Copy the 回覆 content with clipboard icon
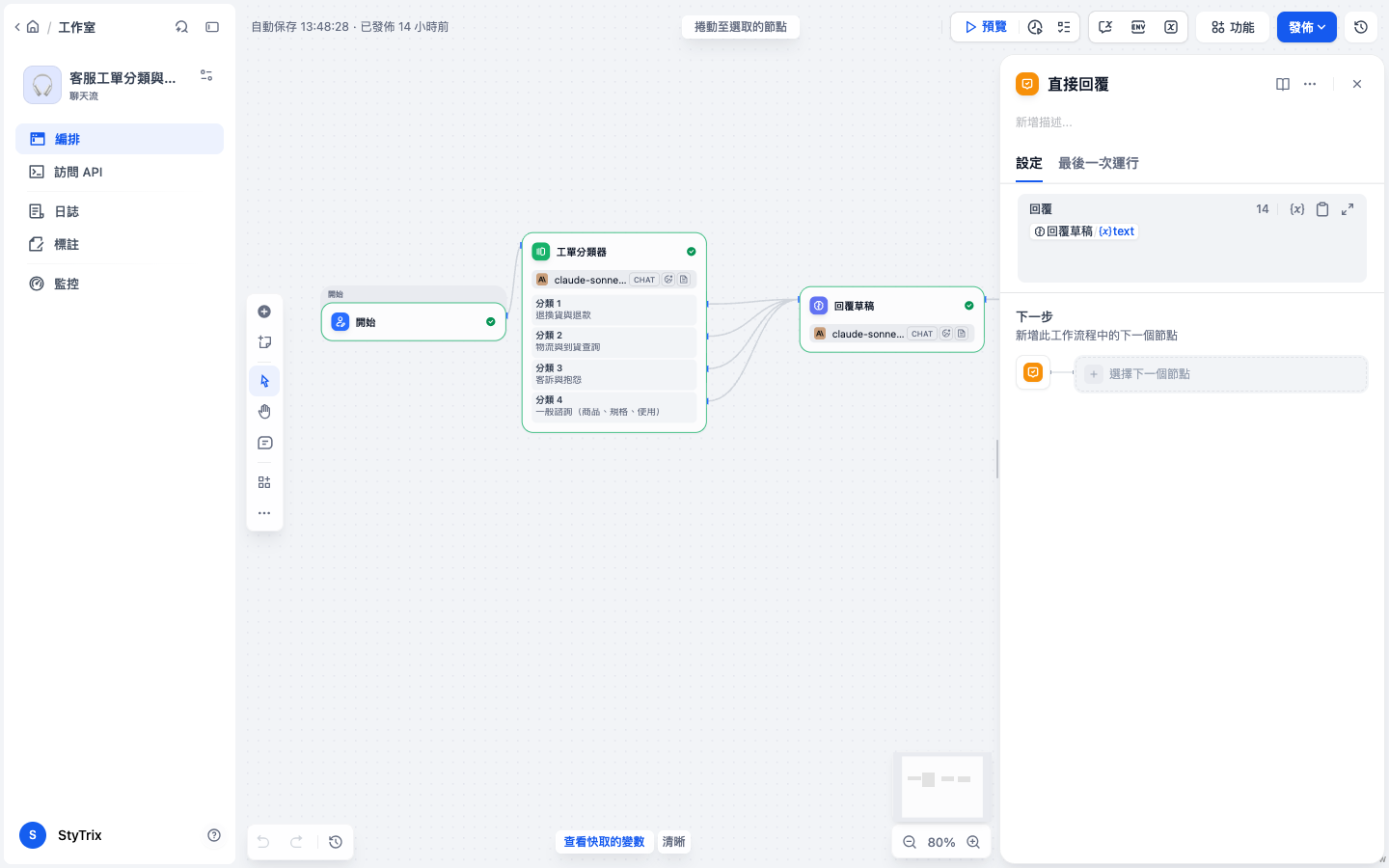1389x868 pixels. (x=1322, y=209)
